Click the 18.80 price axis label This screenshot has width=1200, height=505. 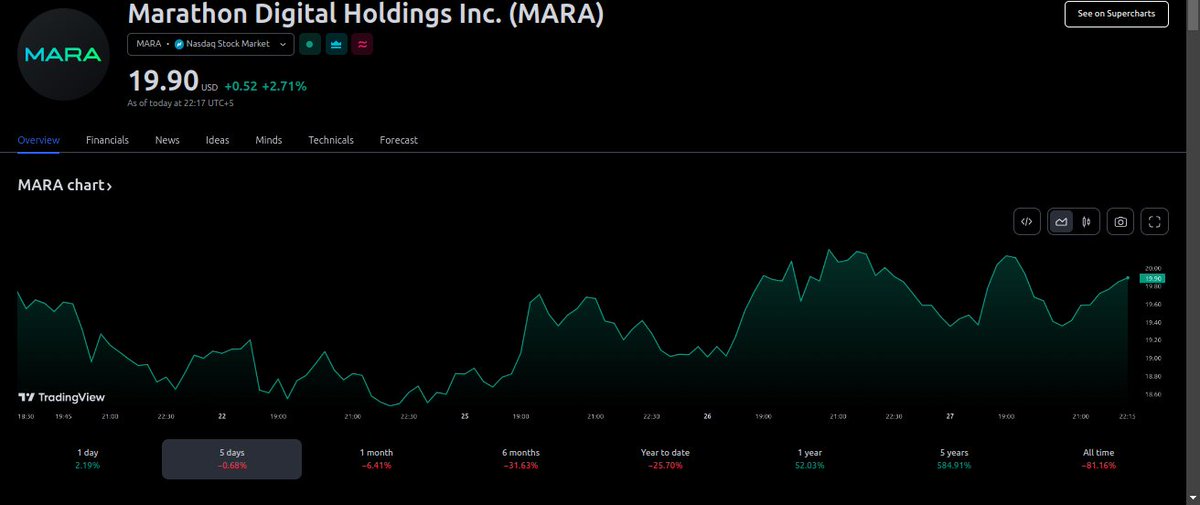(x=1153, y=376)
